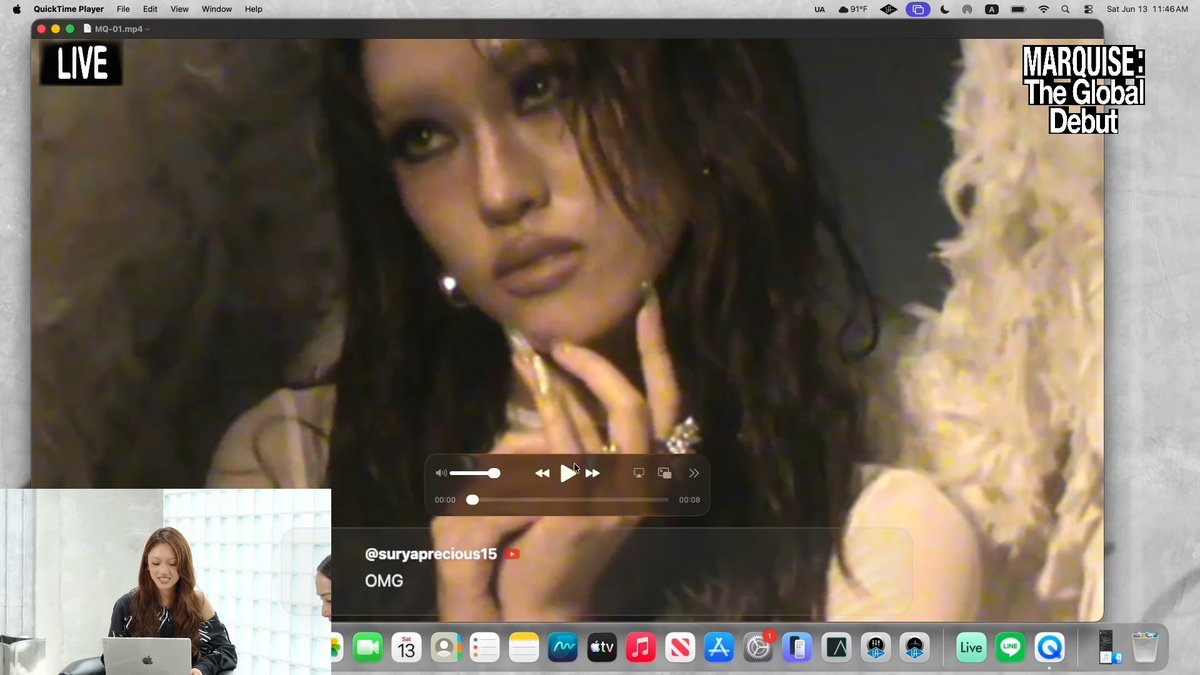Open the 91°F weather menu bar item
Screen dimensions: 1200x675
tap(853, 9)
